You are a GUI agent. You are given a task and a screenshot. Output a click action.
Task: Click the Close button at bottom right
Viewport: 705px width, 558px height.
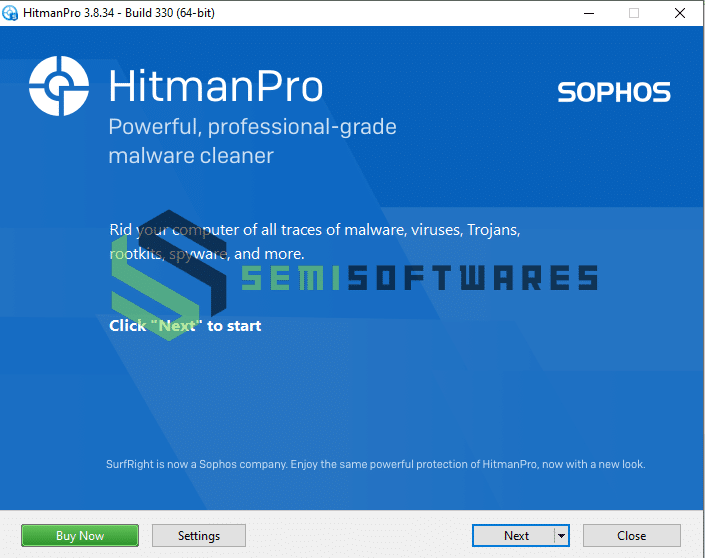pos(631,536)
